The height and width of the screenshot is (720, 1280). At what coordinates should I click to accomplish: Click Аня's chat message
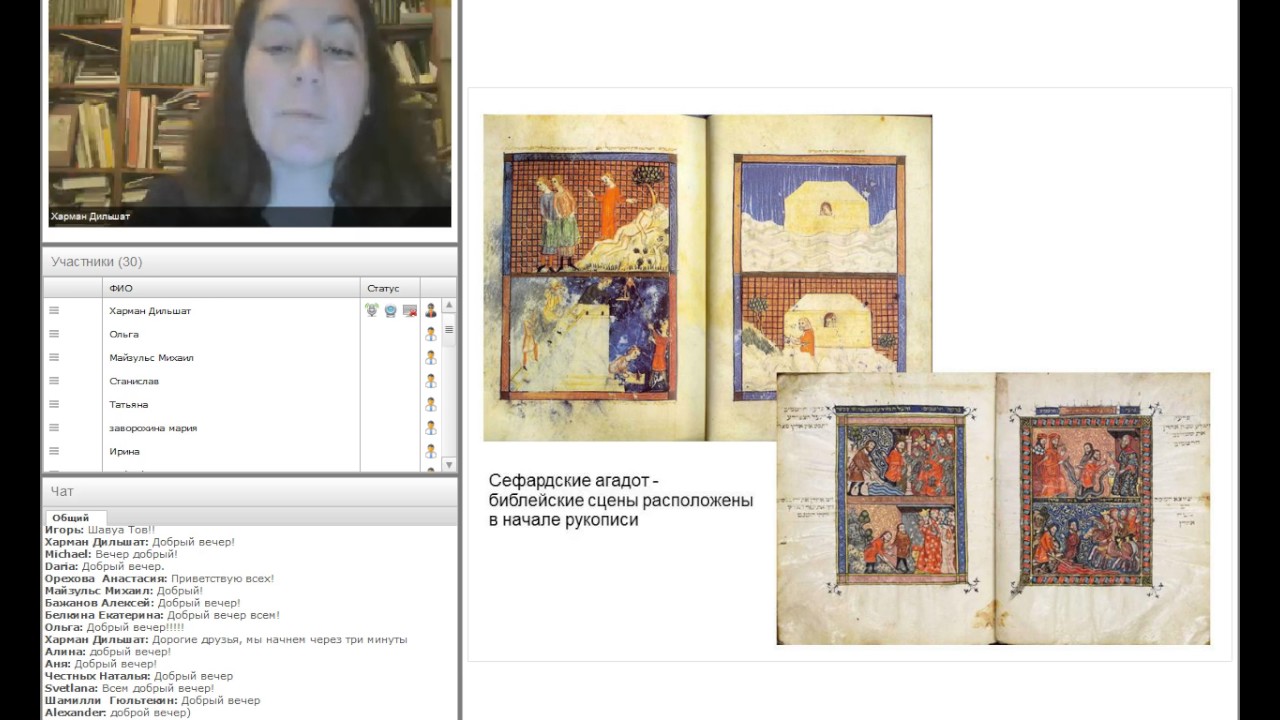click(115, 664)
